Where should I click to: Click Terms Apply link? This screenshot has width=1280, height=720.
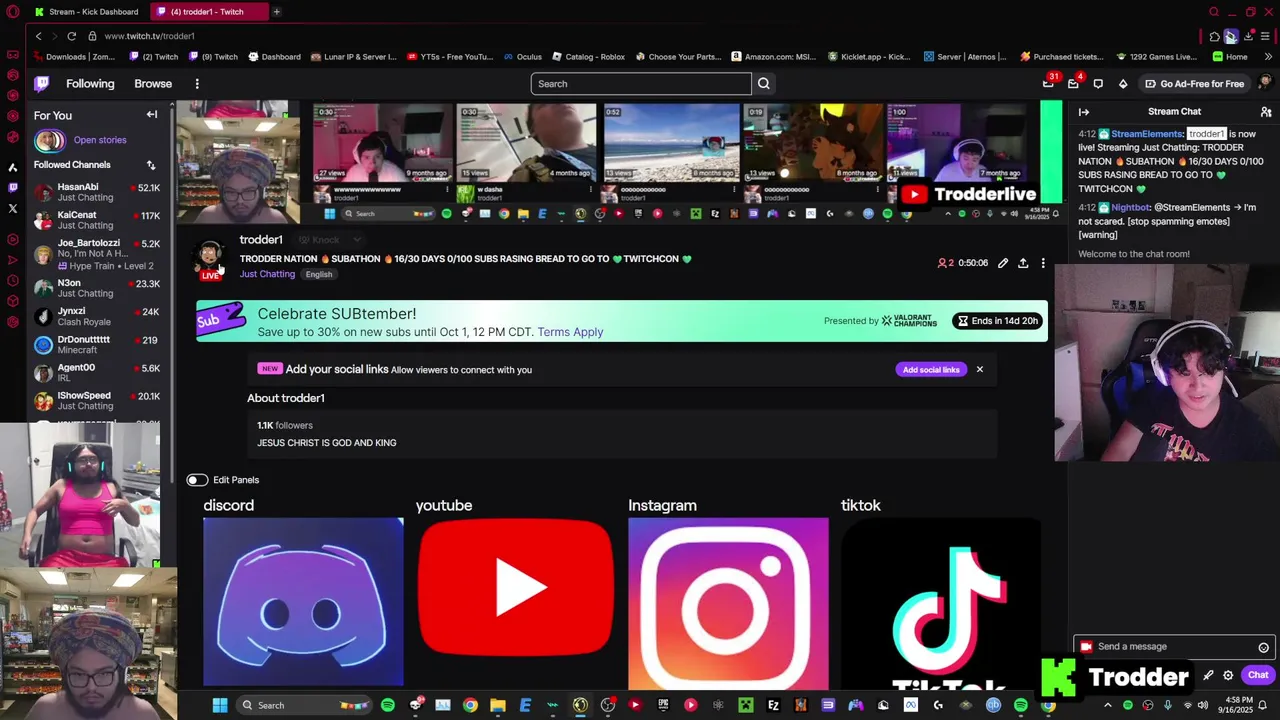coord(570,332)
